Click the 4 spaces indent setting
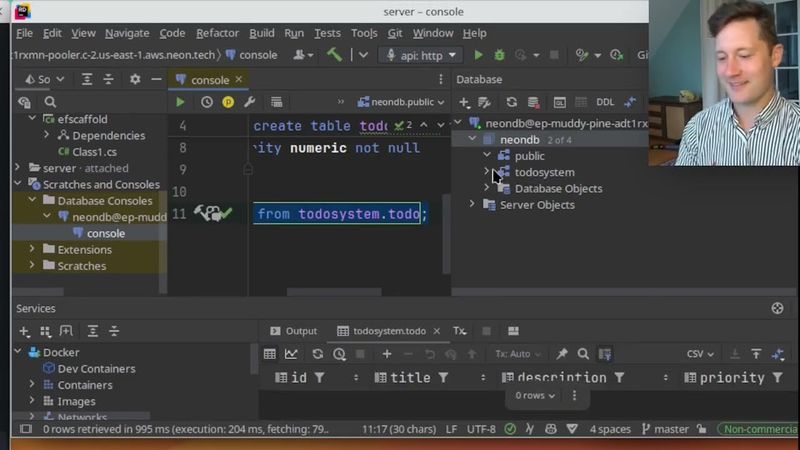The height and width of the screenshot is (450, 800). point(610,429)
